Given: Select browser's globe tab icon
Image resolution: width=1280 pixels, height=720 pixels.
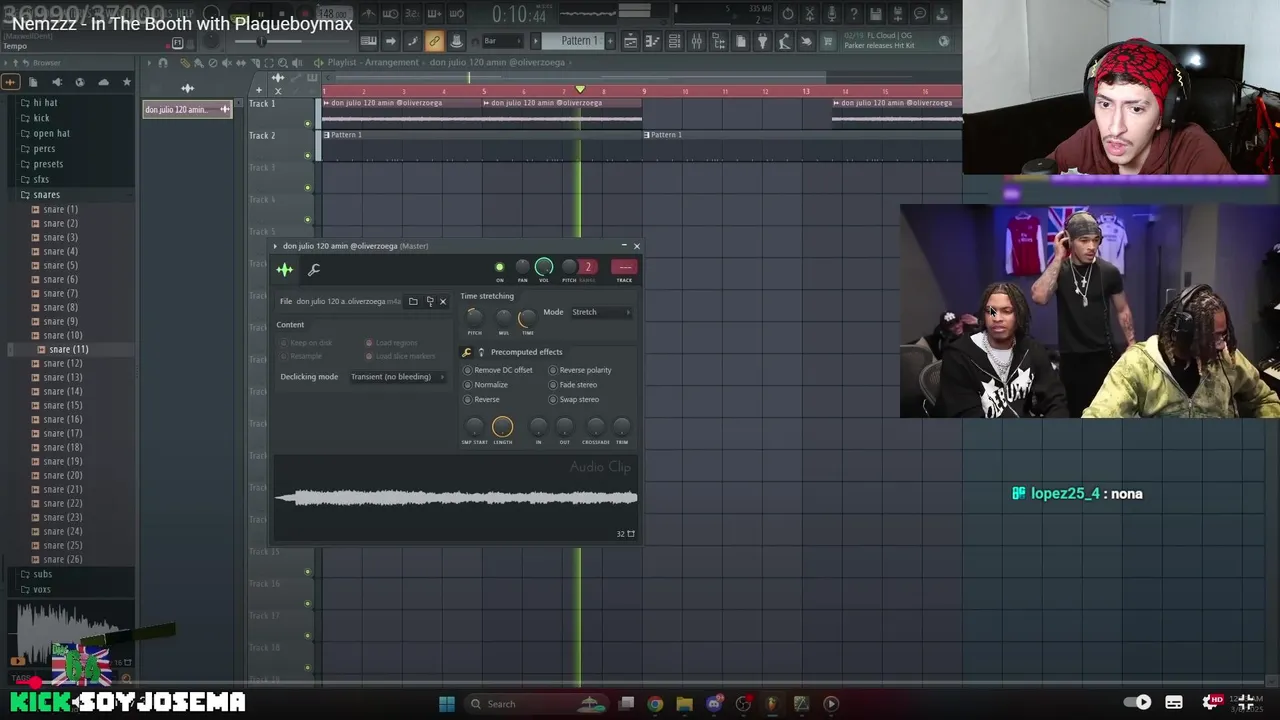Looking at the screenshot, I should [x=80, y=82].
